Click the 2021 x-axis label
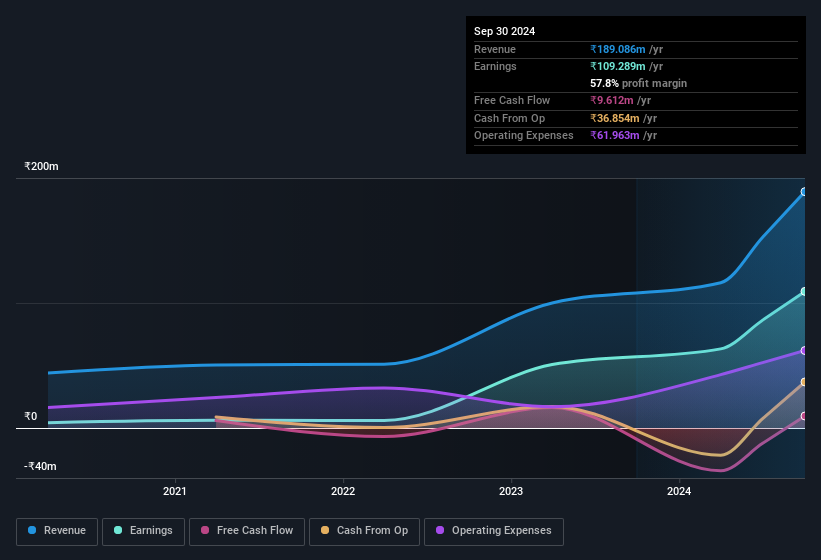The height and width of the screenshot is (560, 821). point(175,491)
